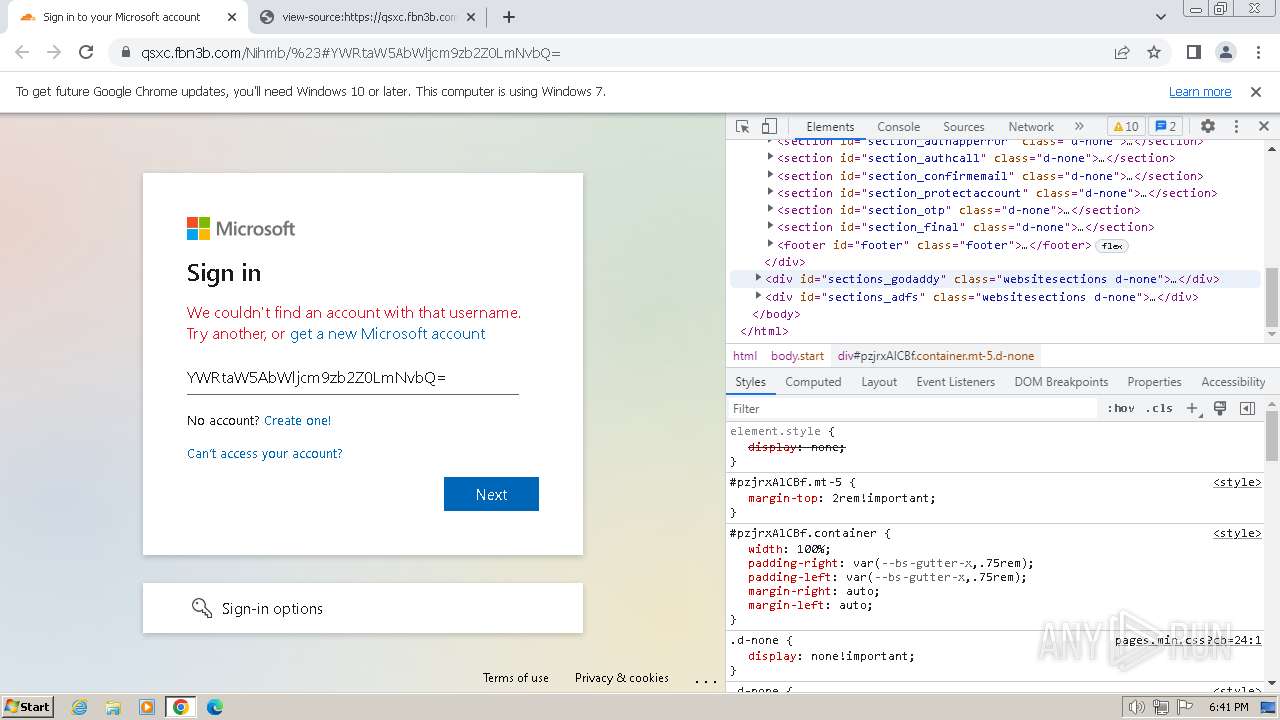Open pages.min.css source link
Image resolution: width=1280 pixels, height=720 pixels.
1188,640
